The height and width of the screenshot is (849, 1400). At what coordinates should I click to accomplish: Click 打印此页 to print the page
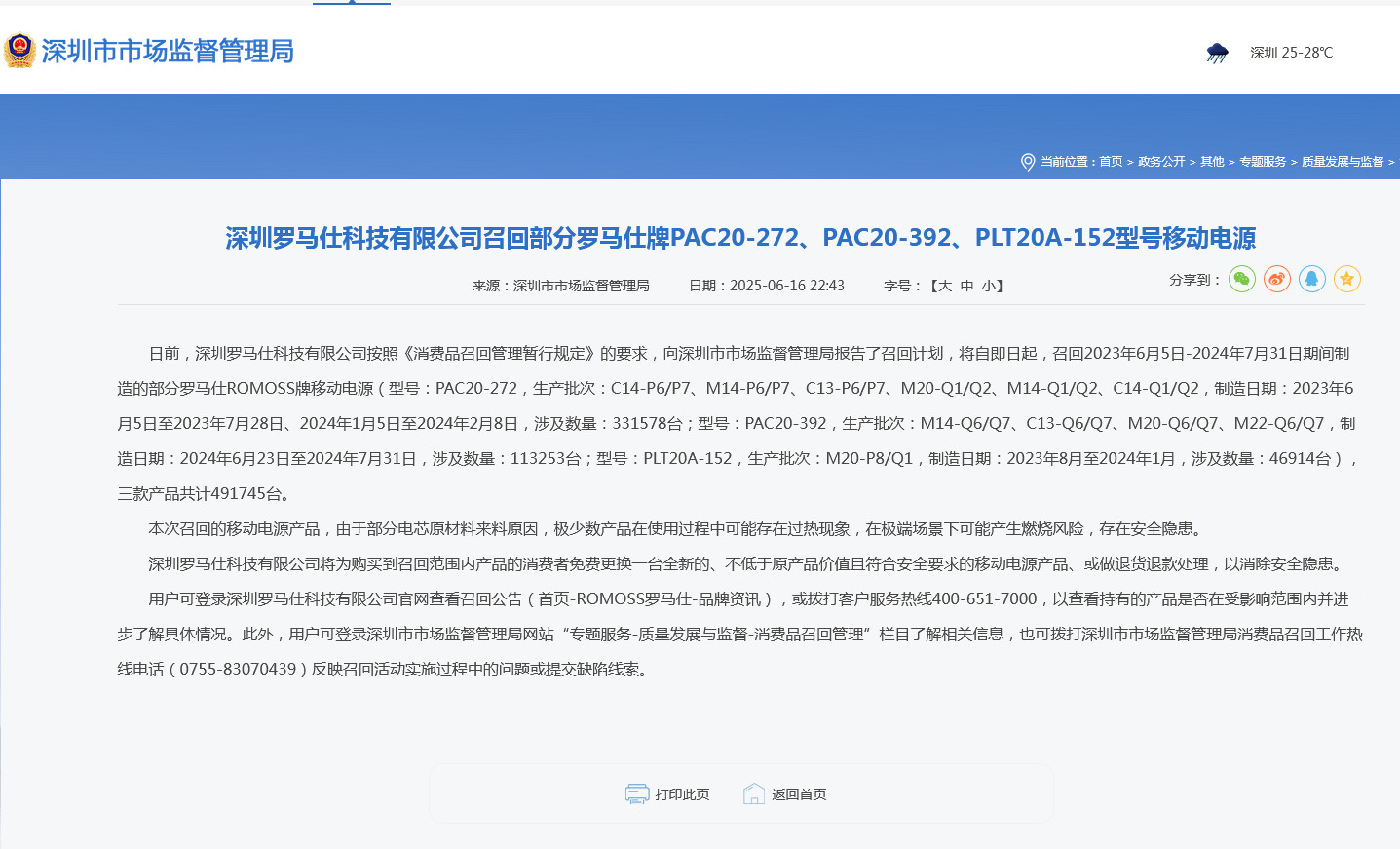pyautogui.click(x=682, y=794)
